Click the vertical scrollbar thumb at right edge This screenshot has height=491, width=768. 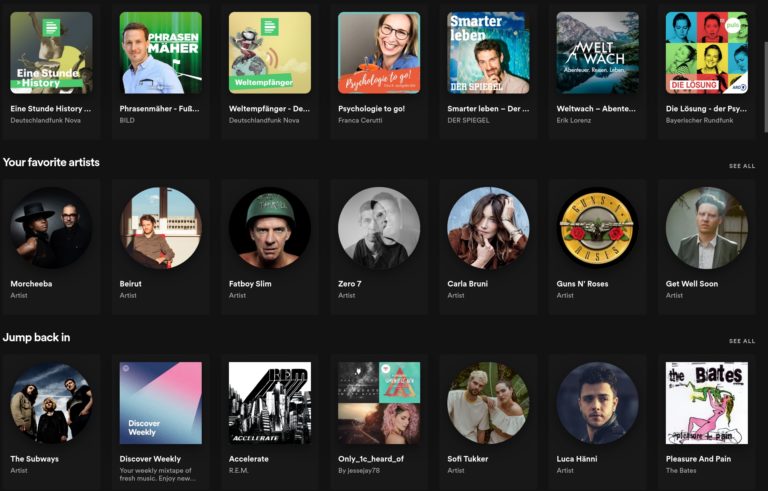pyautogui.click(x=766, y=87)
